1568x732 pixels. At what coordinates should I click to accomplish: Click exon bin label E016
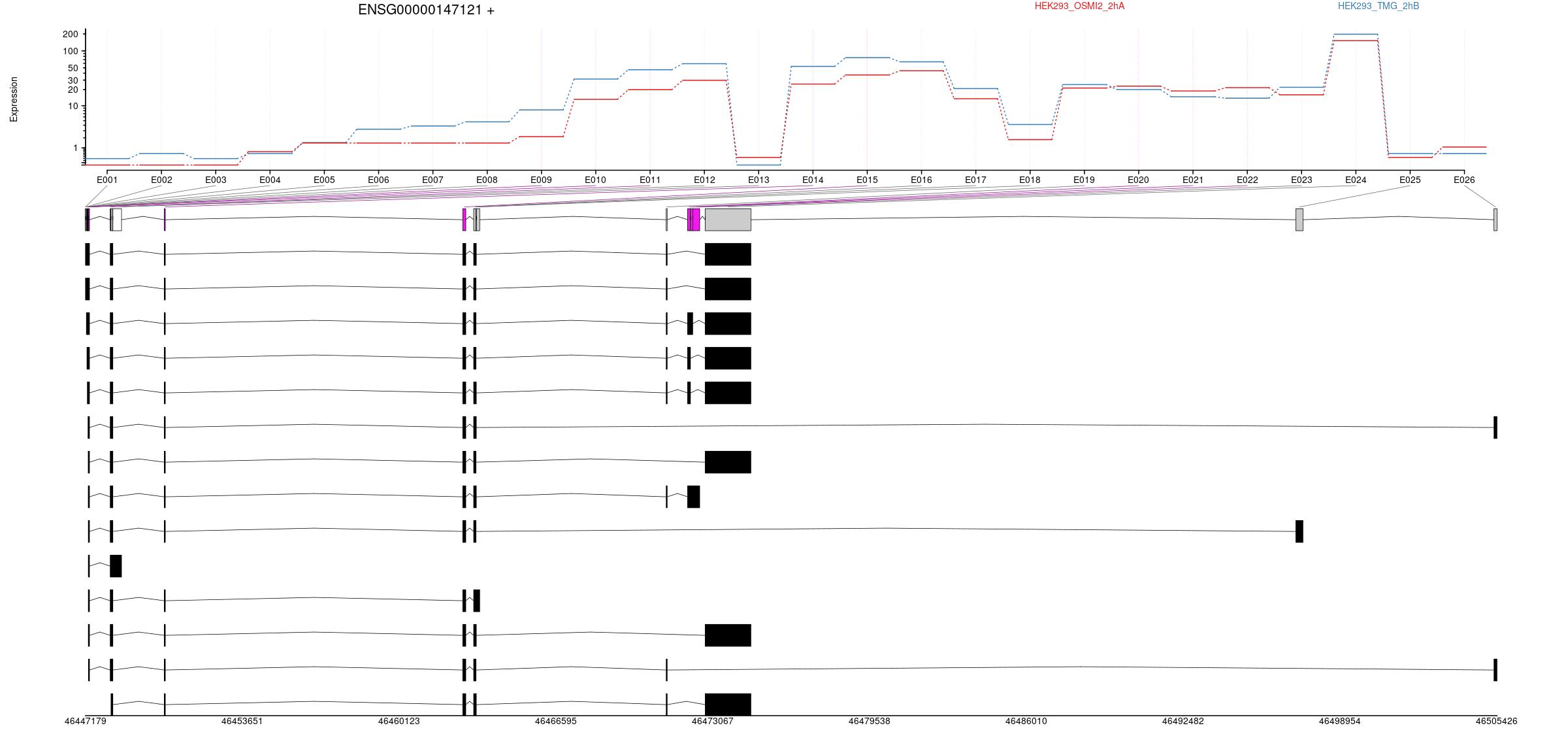tap(921, 180)
